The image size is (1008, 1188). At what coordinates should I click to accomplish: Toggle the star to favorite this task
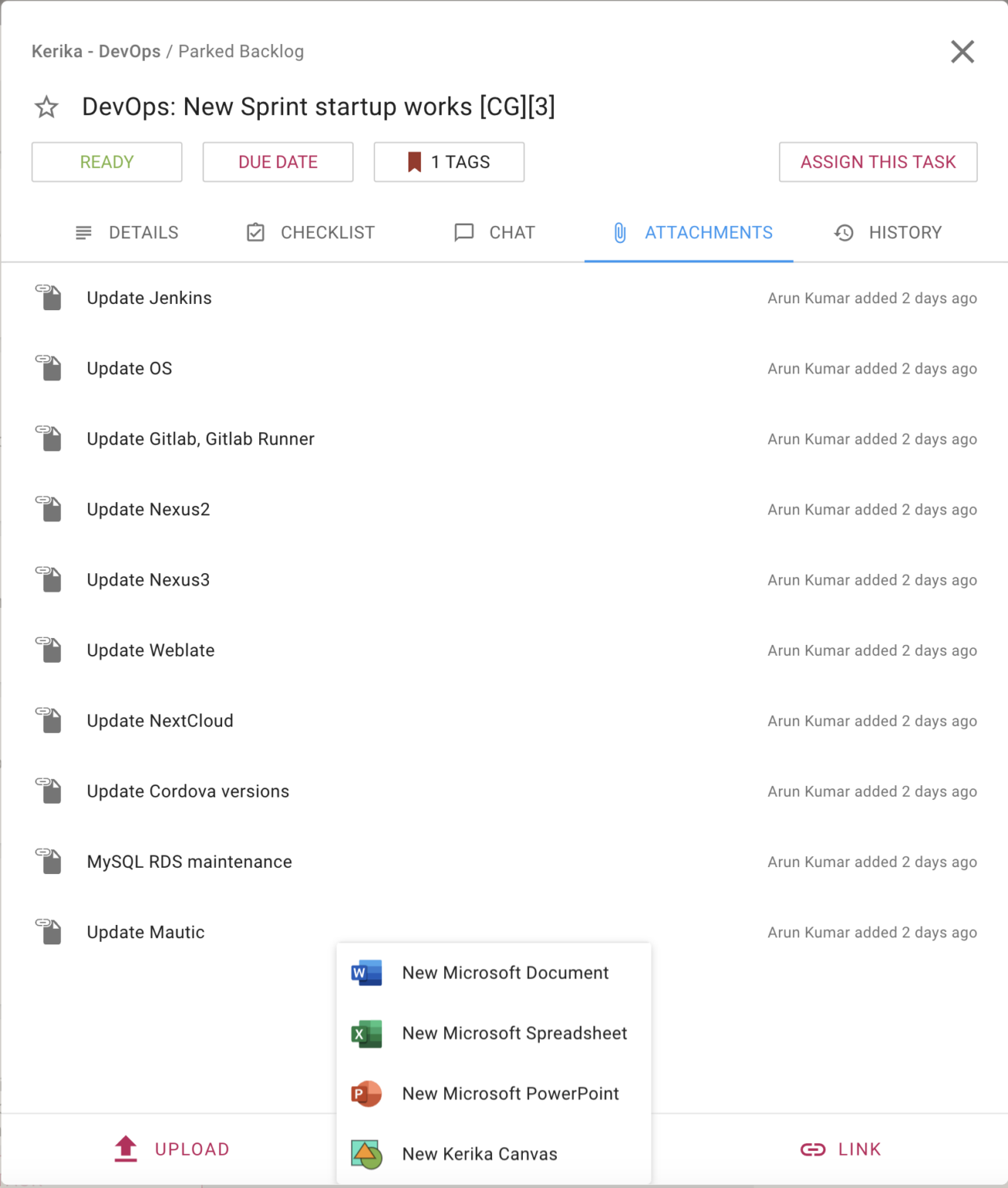pos(46,108)
